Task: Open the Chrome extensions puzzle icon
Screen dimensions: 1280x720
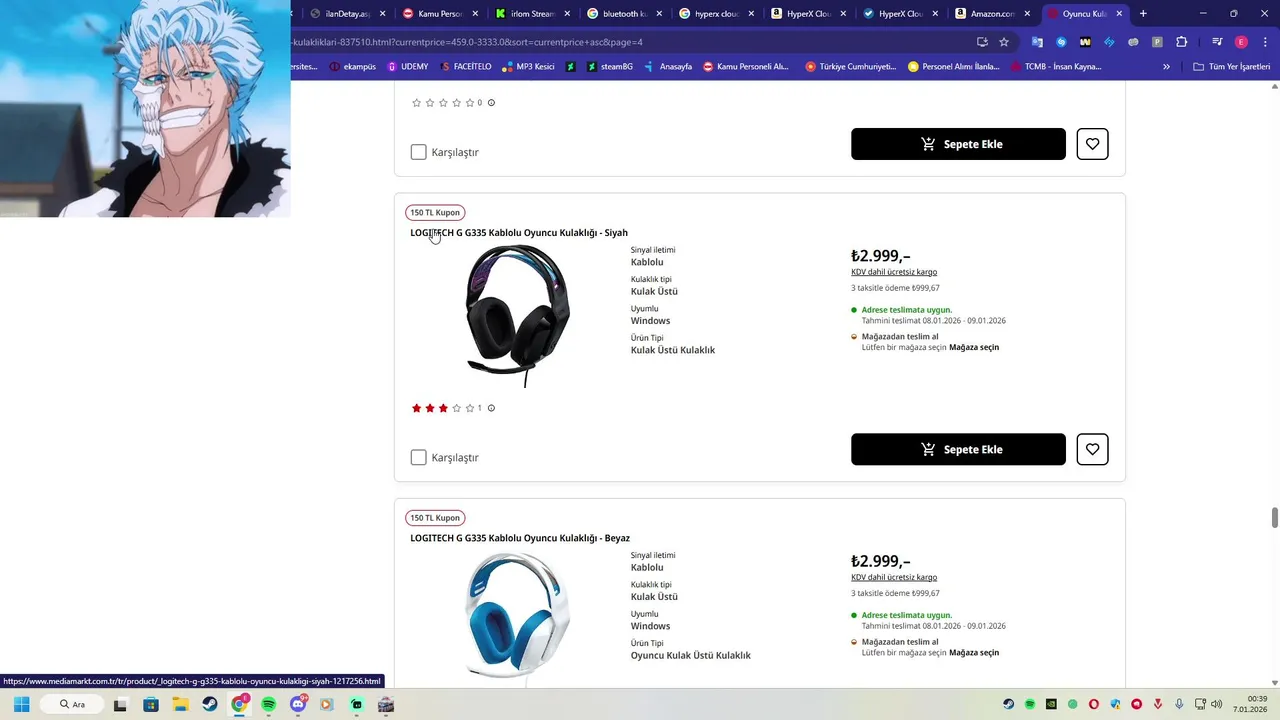Action: [x=1181, y=42]
